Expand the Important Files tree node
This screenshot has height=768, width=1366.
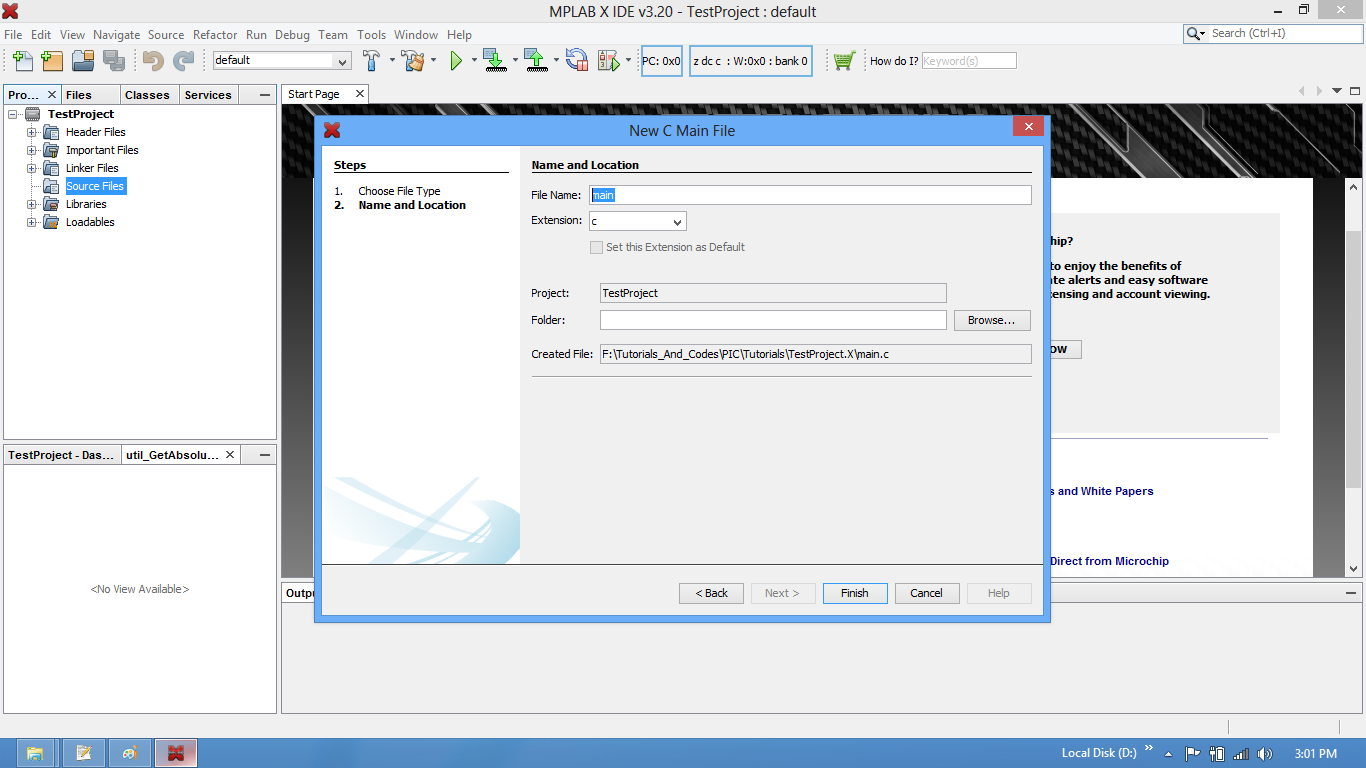31,150
